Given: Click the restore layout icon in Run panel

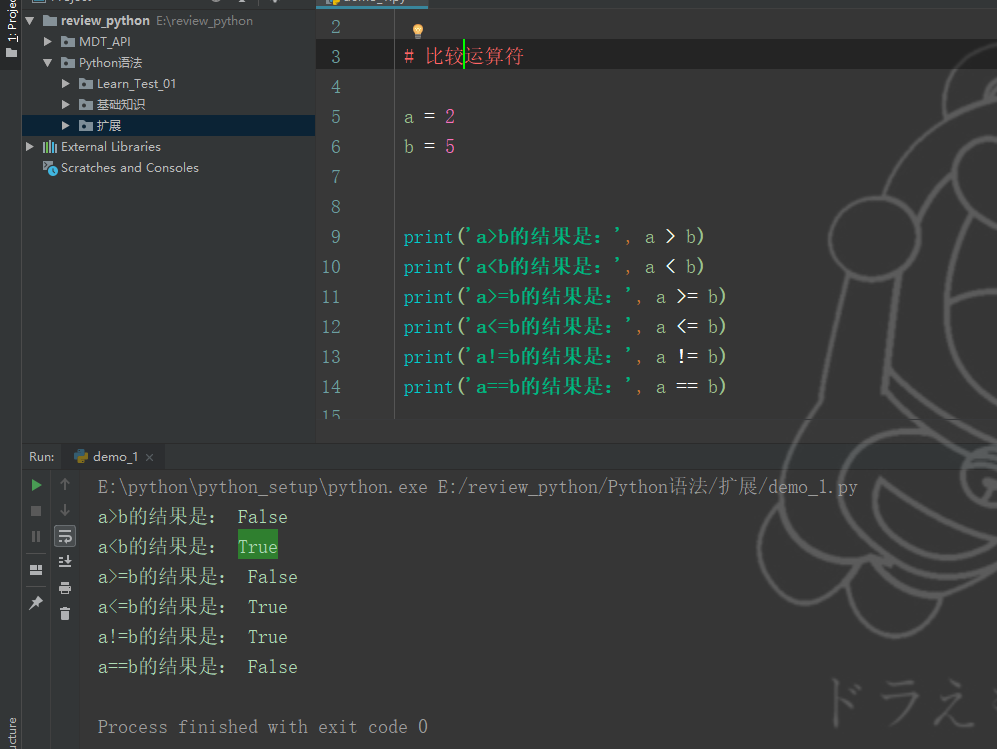Looking at the screenshot, I should coord(36,570).
